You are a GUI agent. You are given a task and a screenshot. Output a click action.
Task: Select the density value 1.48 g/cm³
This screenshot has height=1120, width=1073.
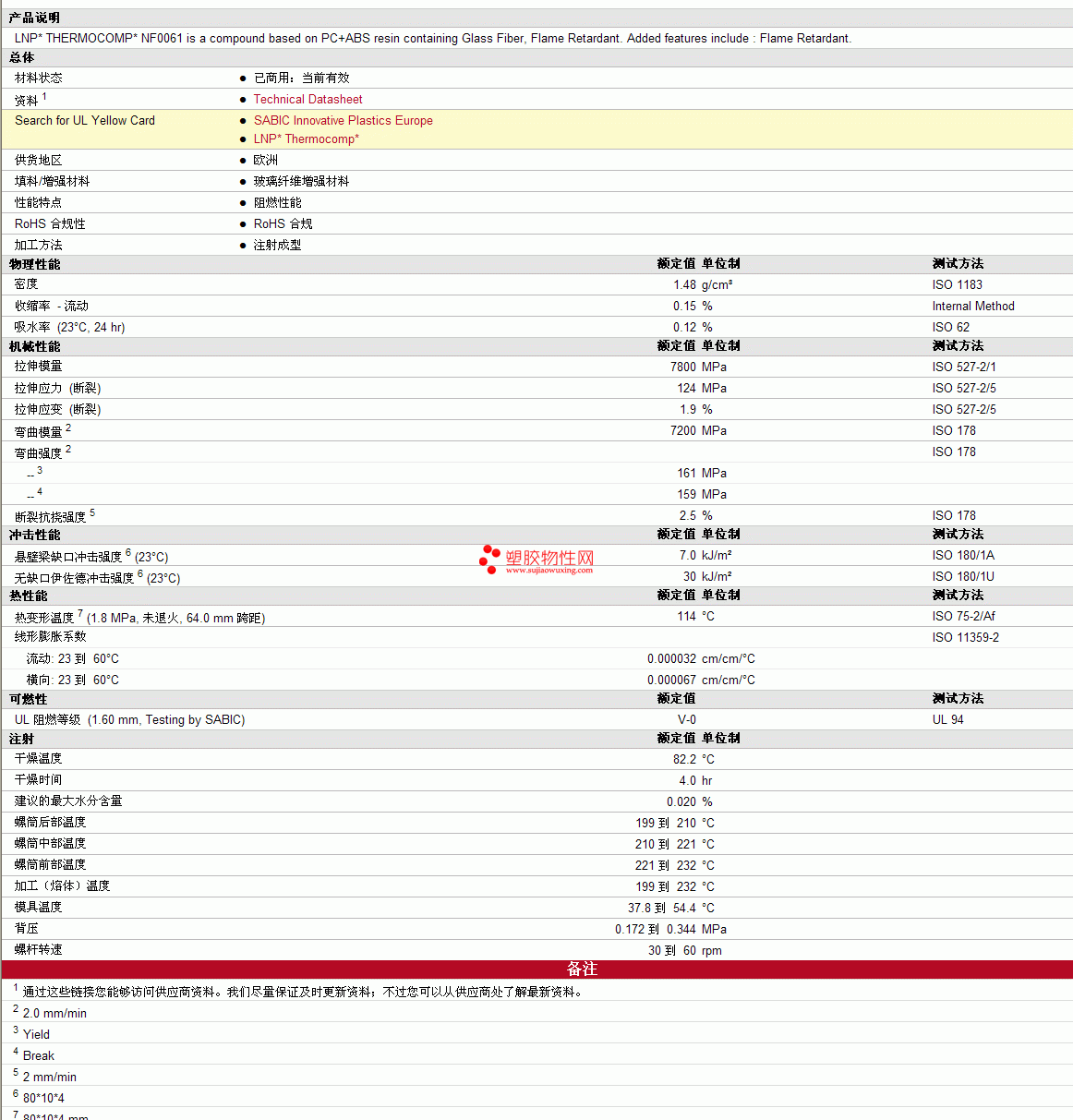click(703, 285)
